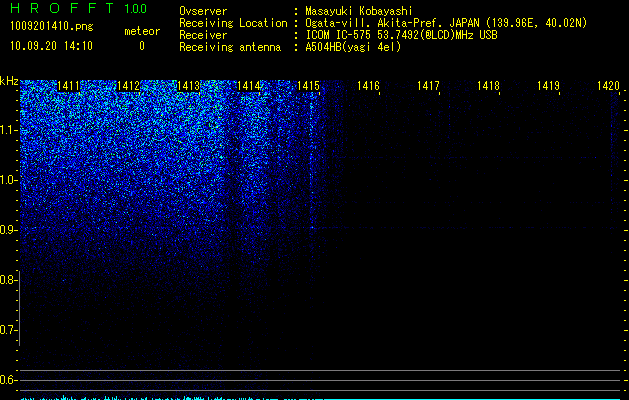Viewport: 629px width, 400px height.
Task: Click the Receiving antenna label
Action: click(x=230, y=47)
